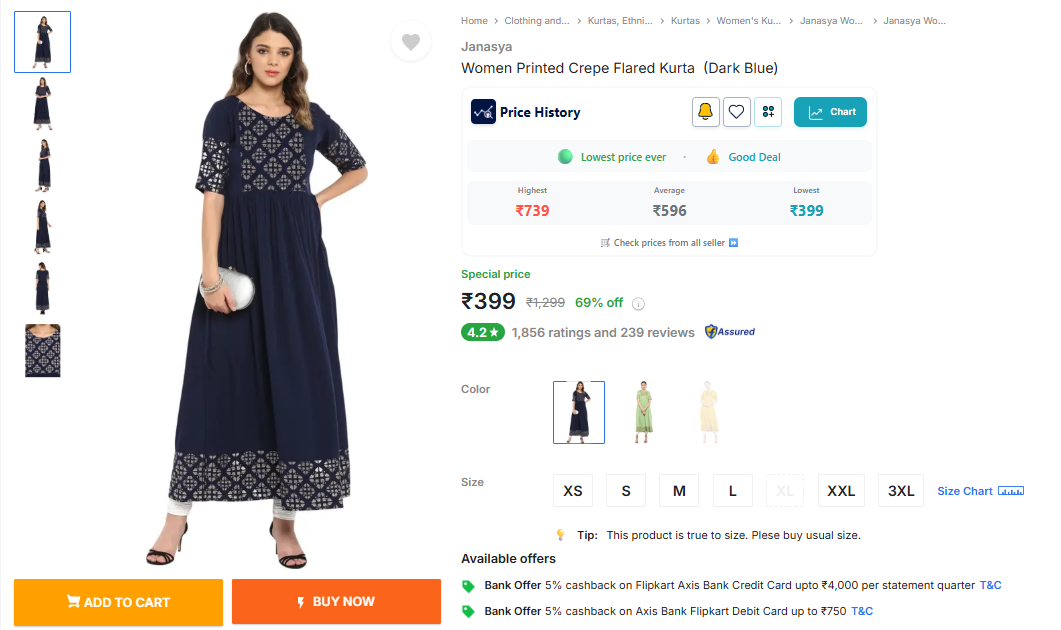View the fabric pattern close-up thumbnail
The height and width of the screenshot is (630, 1061).
point(43,351)
